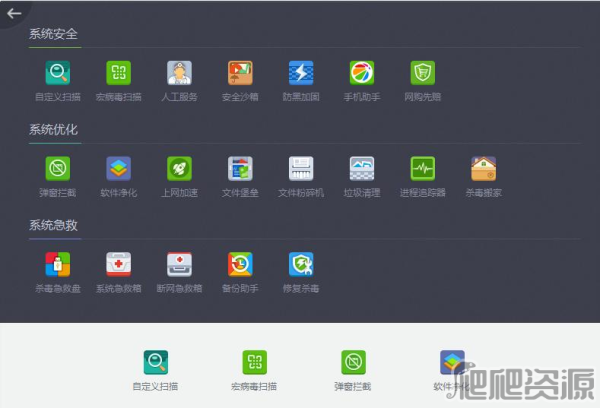This screenshot has height=408, width=600.
Task: Select the 系统优化 section heading
Action: tap(54, 130)
